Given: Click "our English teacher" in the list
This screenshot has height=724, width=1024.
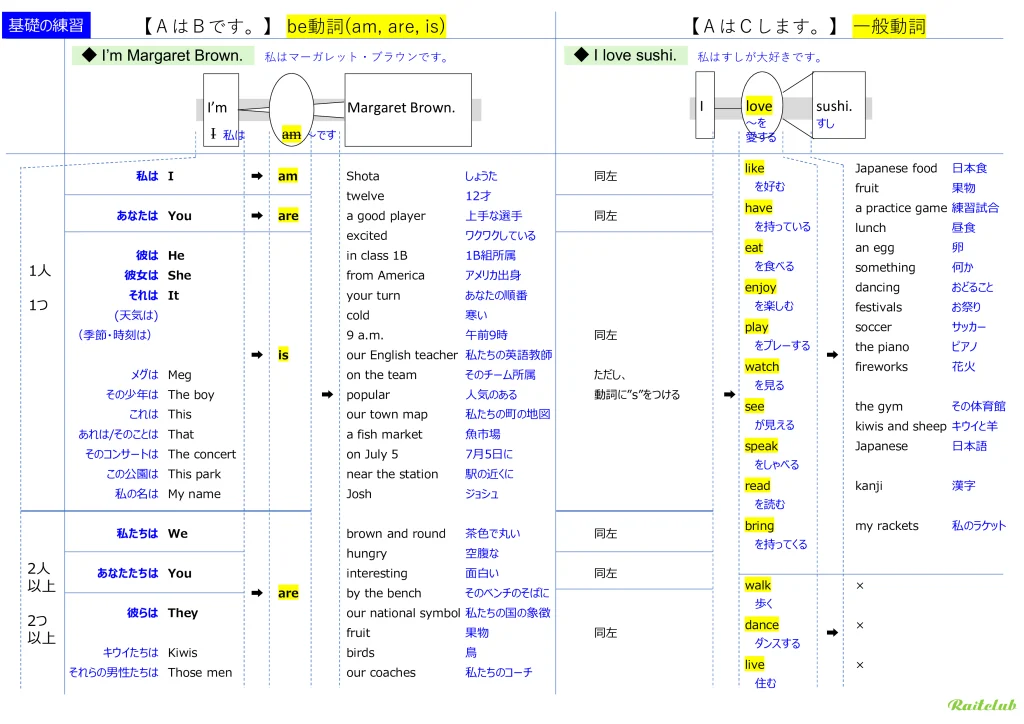Looking at the screenshot, I should tap(401, 355).
